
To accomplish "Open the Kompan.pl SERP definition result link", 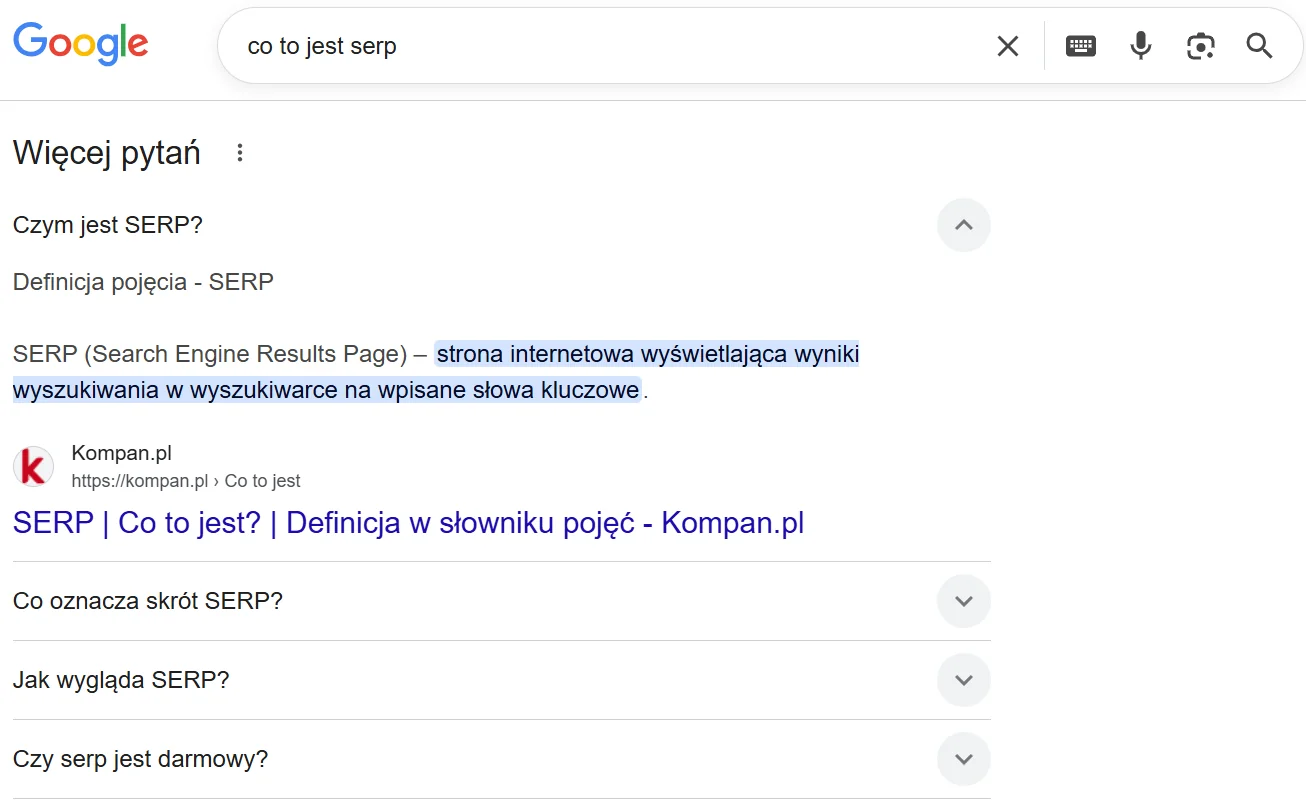I will (408, 522).
